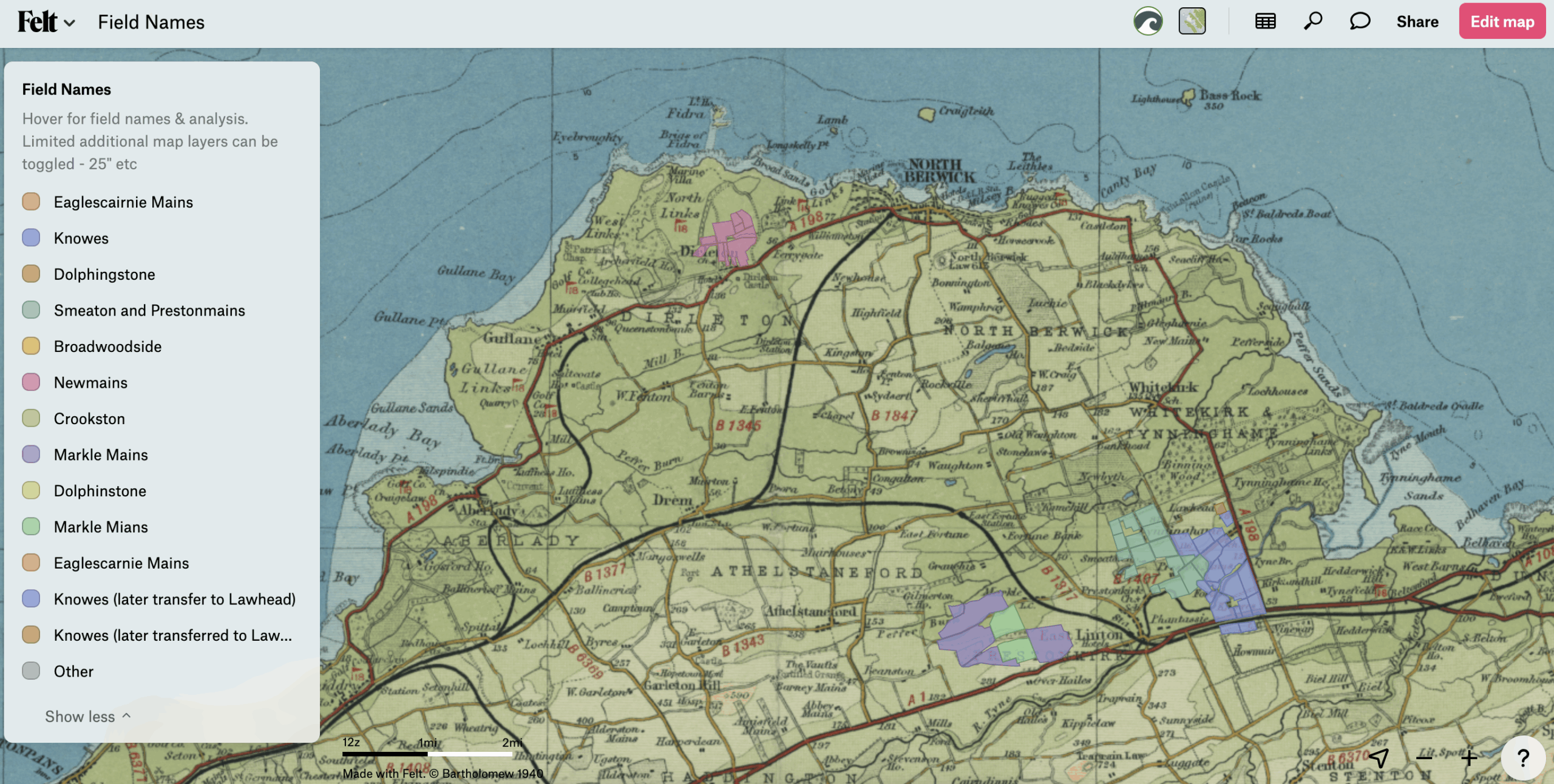Toggle the Other legend category
The height and width of the screenshot is (784, 1554).
[x=73, y=671]
